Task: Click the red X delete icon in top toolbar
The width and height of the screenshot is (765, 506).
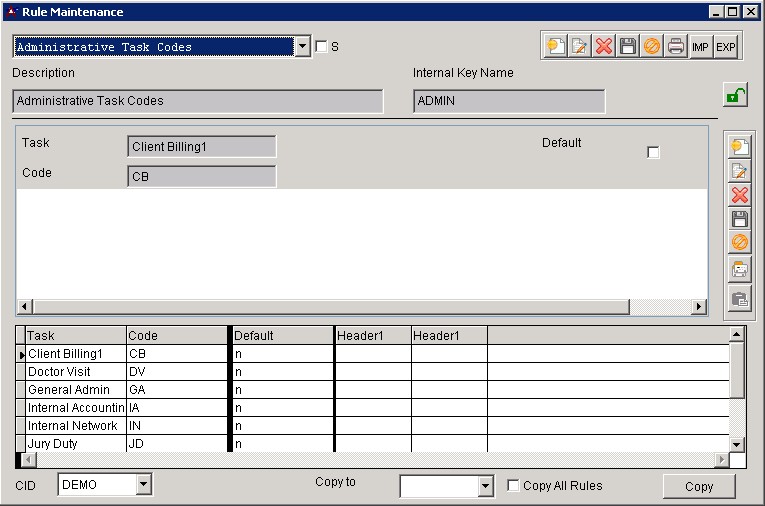Action: 603,46
